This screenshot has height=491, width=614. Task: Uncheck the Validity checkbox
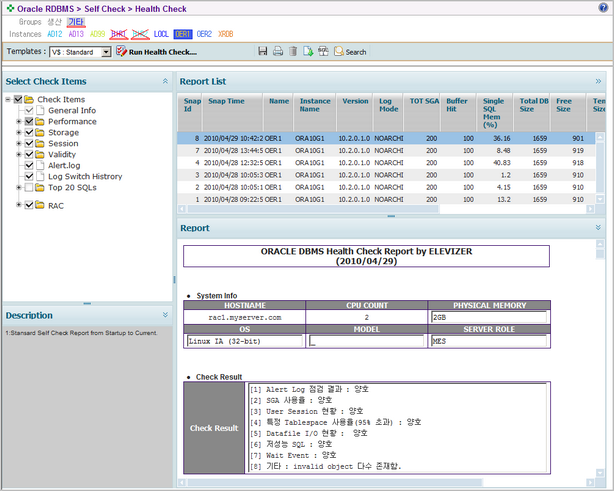pyautogui.click(x=29, y=154)
